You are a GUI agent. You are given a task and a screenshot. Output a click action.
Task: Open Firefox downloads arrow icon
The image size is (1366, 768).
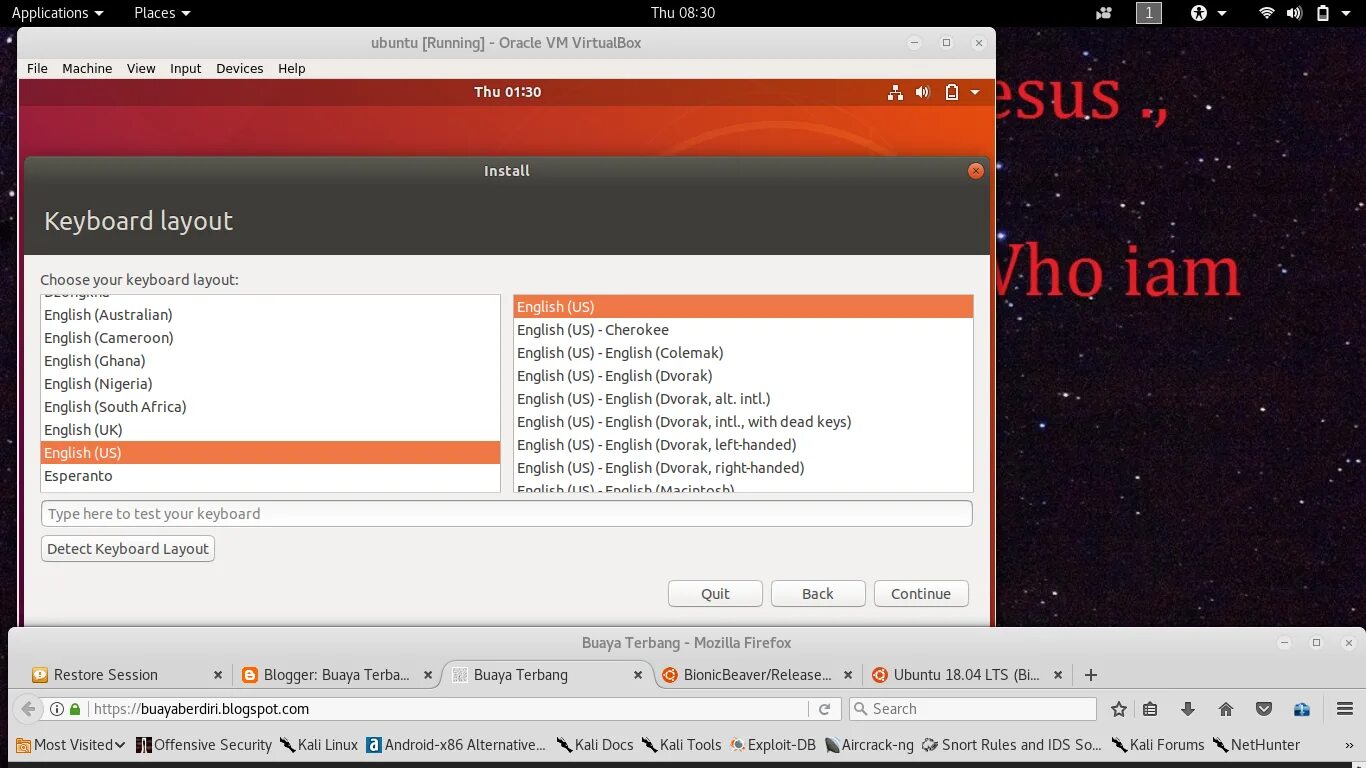pyautogui.click(x=1188, y=709)
